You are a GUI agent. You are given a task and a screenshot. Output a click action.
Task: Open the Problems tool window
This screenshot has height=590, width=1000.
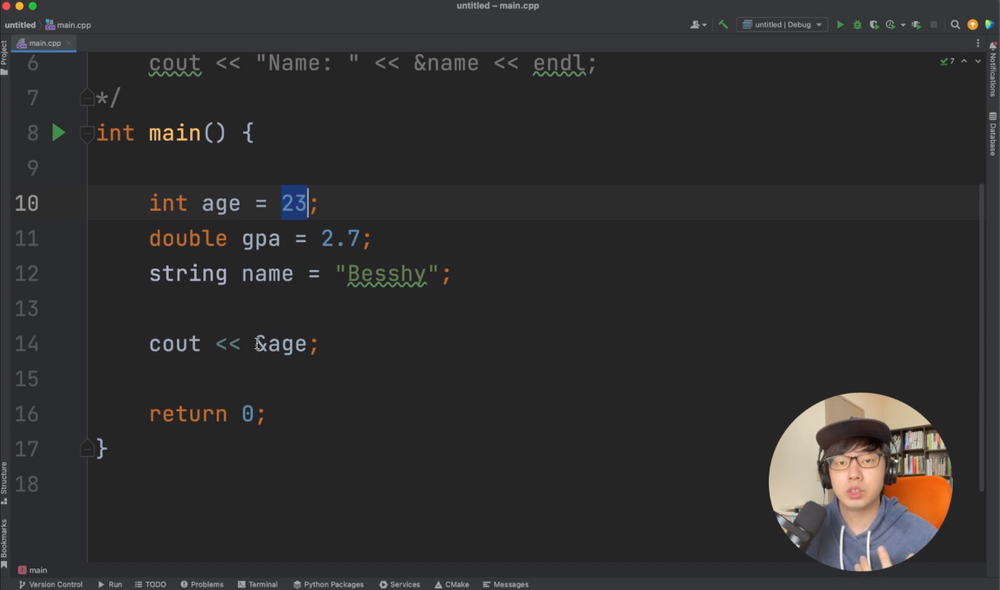(202, 584)
